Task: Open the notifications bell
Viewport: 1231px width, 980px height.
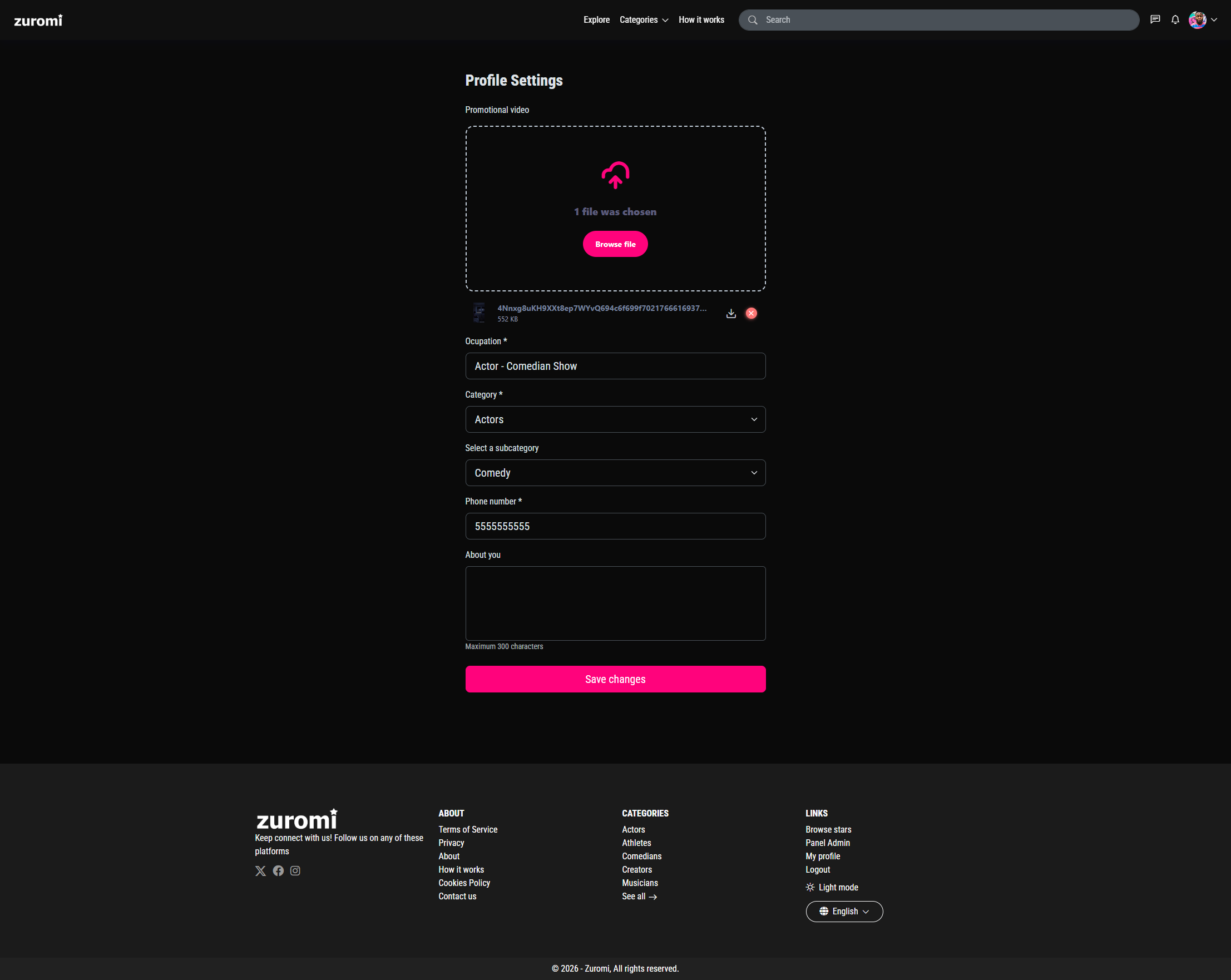Action: pos(1175,19)
